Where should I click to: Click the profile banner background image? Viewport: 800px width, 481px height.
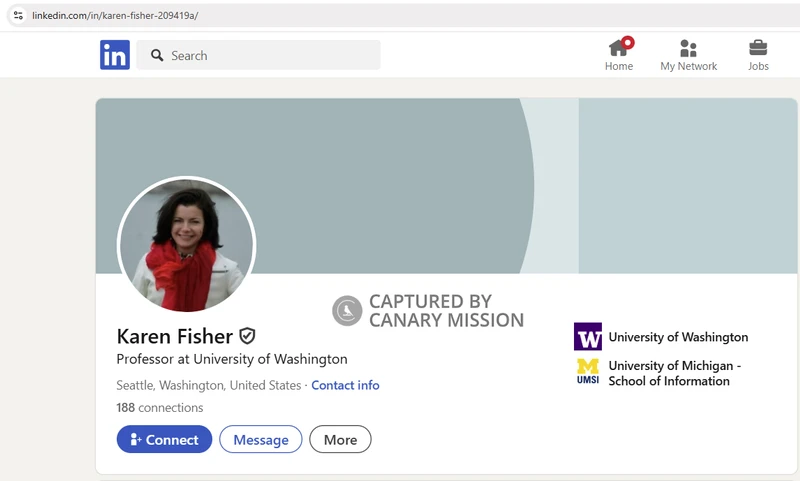click(446, 186)
